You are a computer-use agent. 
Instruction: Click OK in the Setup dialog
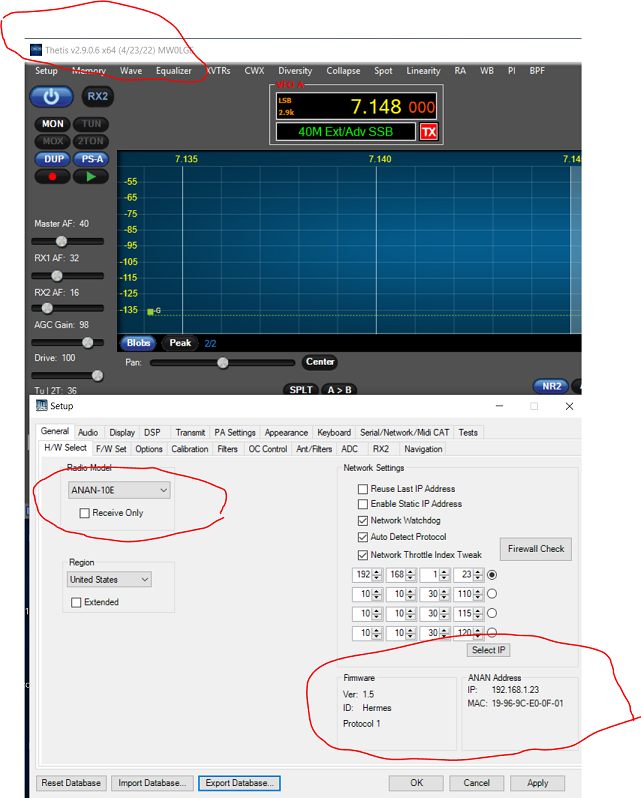[x=416, y=783]
